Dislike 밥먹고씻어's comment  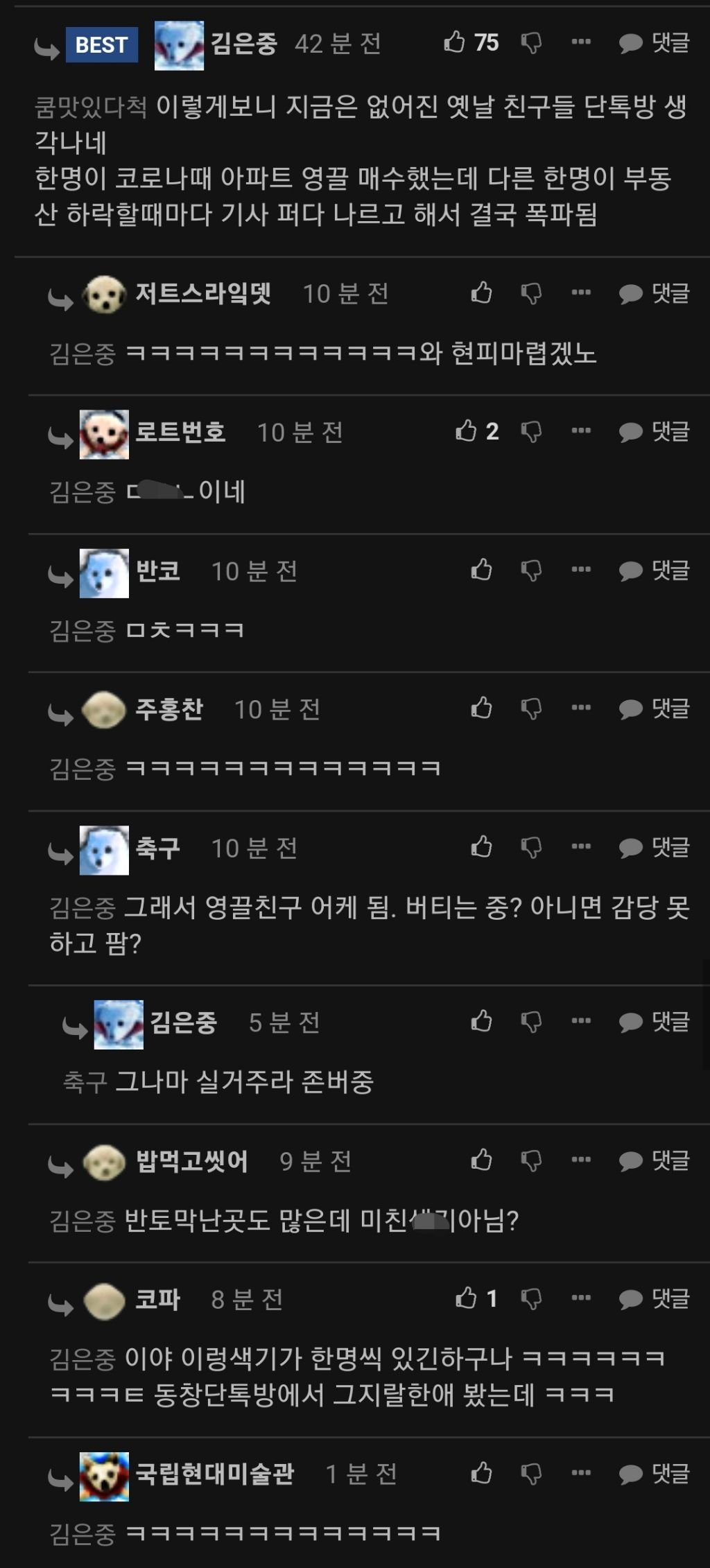tap(531, 1161)
